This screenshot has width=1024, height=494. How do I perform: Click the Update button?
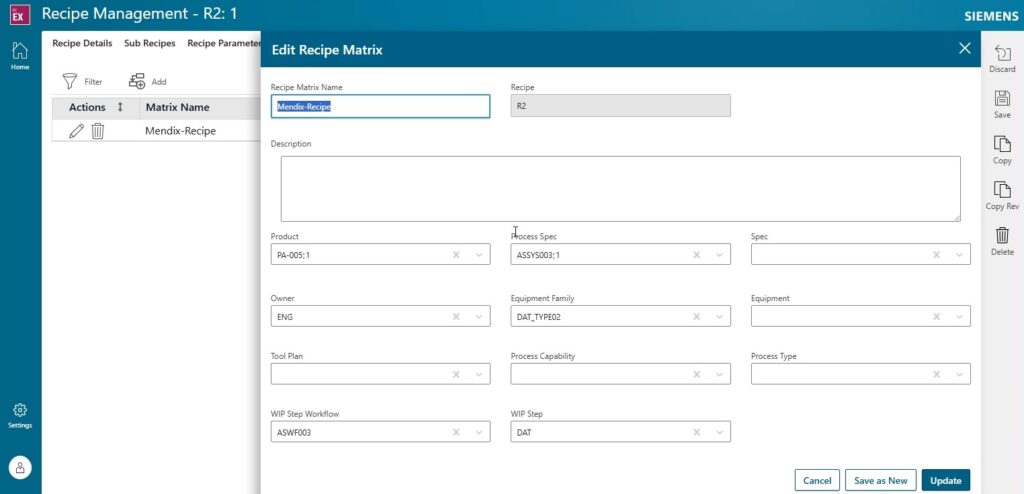(945, 480)
